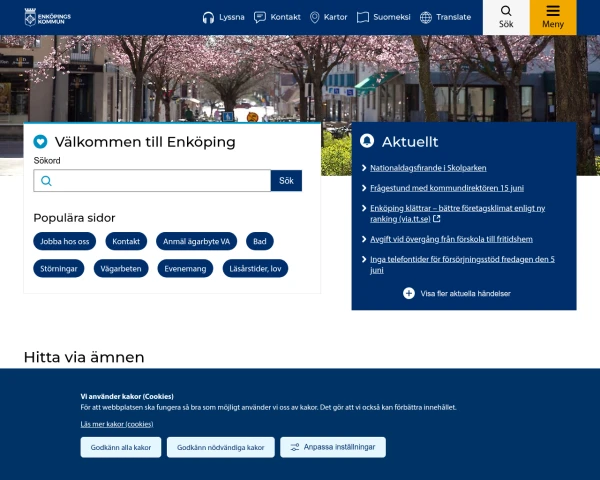Open Anpassa inställningar cookie settings
This screenshot has height=480, width=600.
[333, 447]
